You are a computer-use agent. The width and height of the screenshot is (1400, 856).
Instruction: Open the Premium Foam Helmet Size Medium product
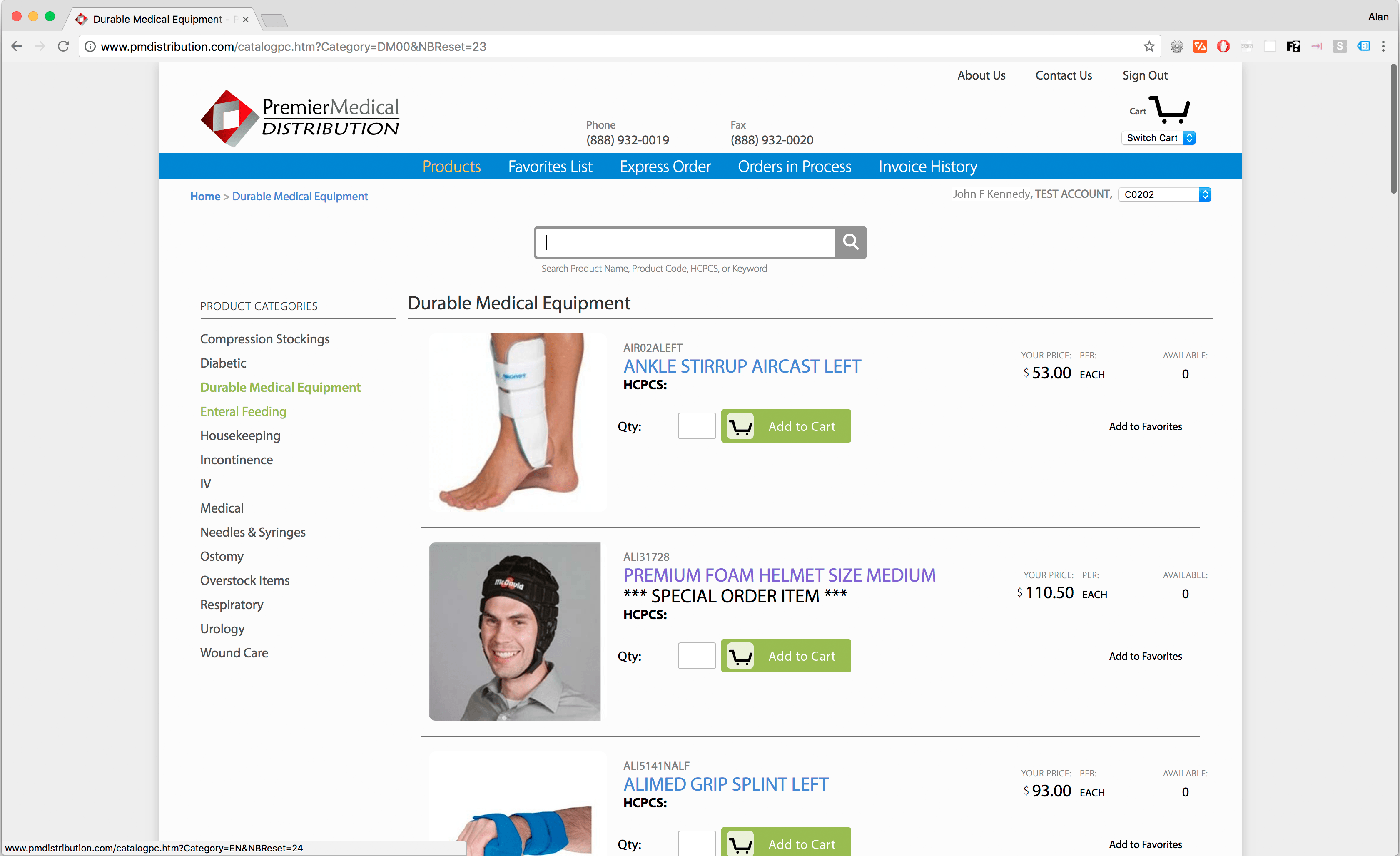coord(779,575)
